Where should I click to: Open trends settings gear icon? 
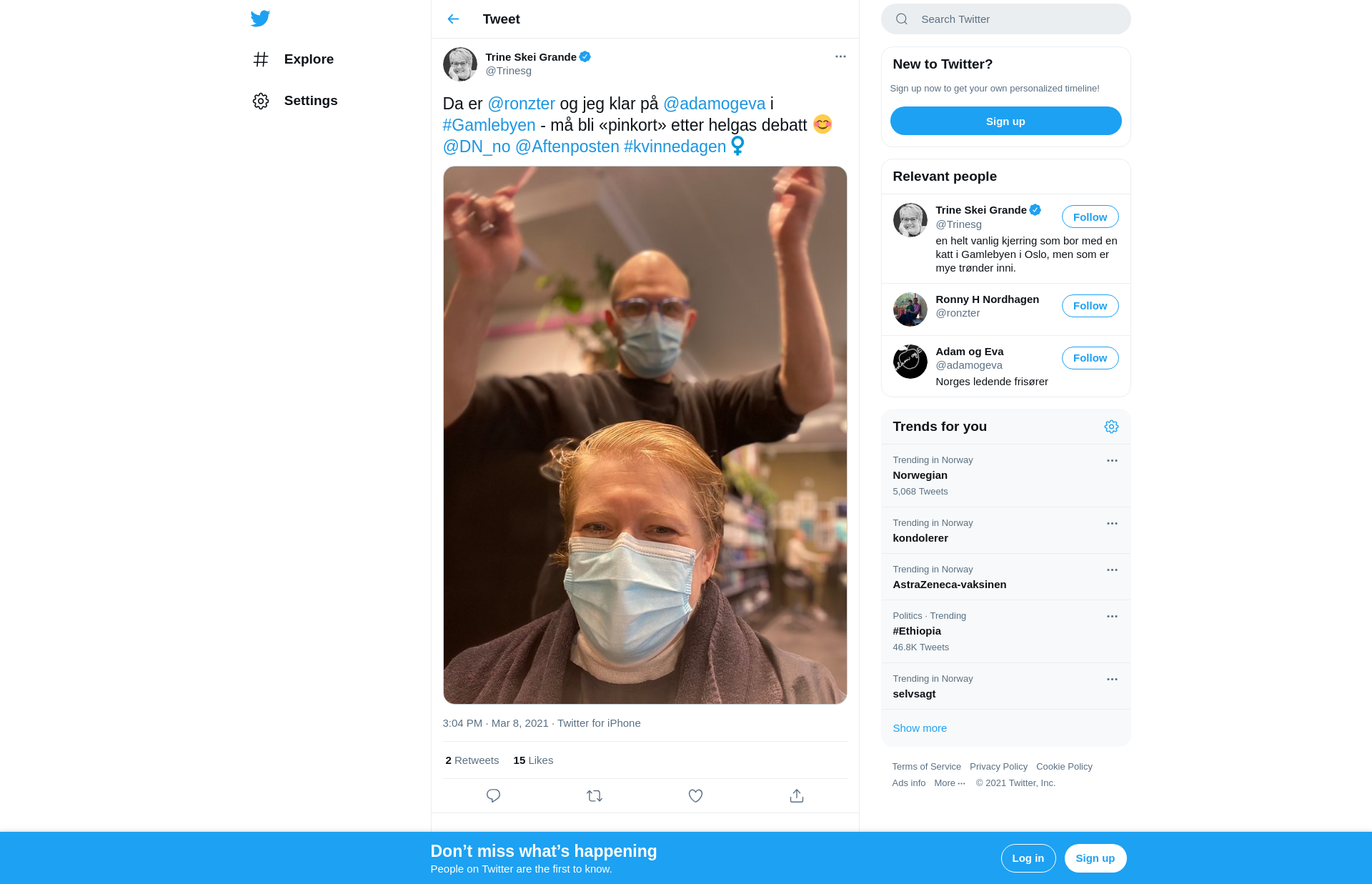pos(1111,427)
